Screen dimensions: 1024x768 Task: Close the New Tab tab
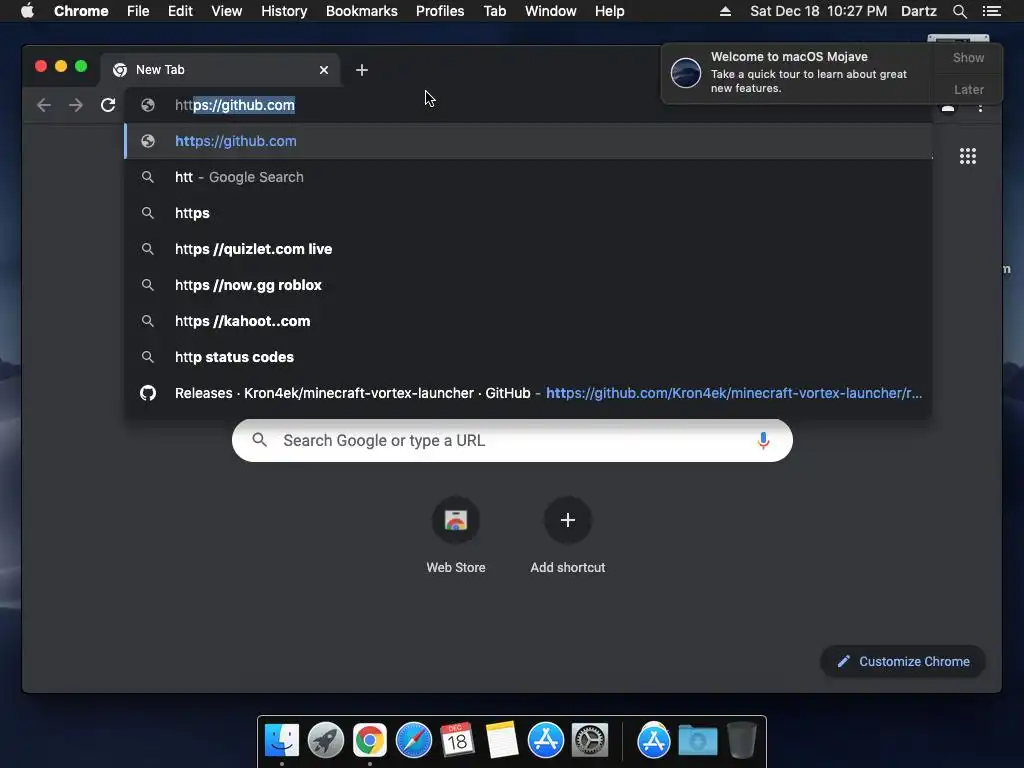coord(324,70)
